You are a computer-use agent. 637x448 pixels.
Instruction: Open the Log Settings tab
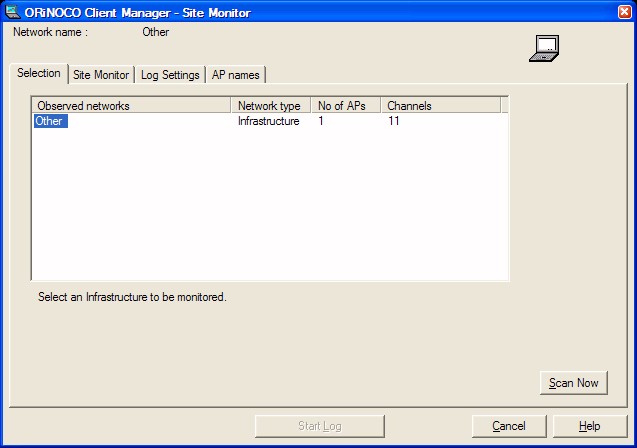click(170, 75)
